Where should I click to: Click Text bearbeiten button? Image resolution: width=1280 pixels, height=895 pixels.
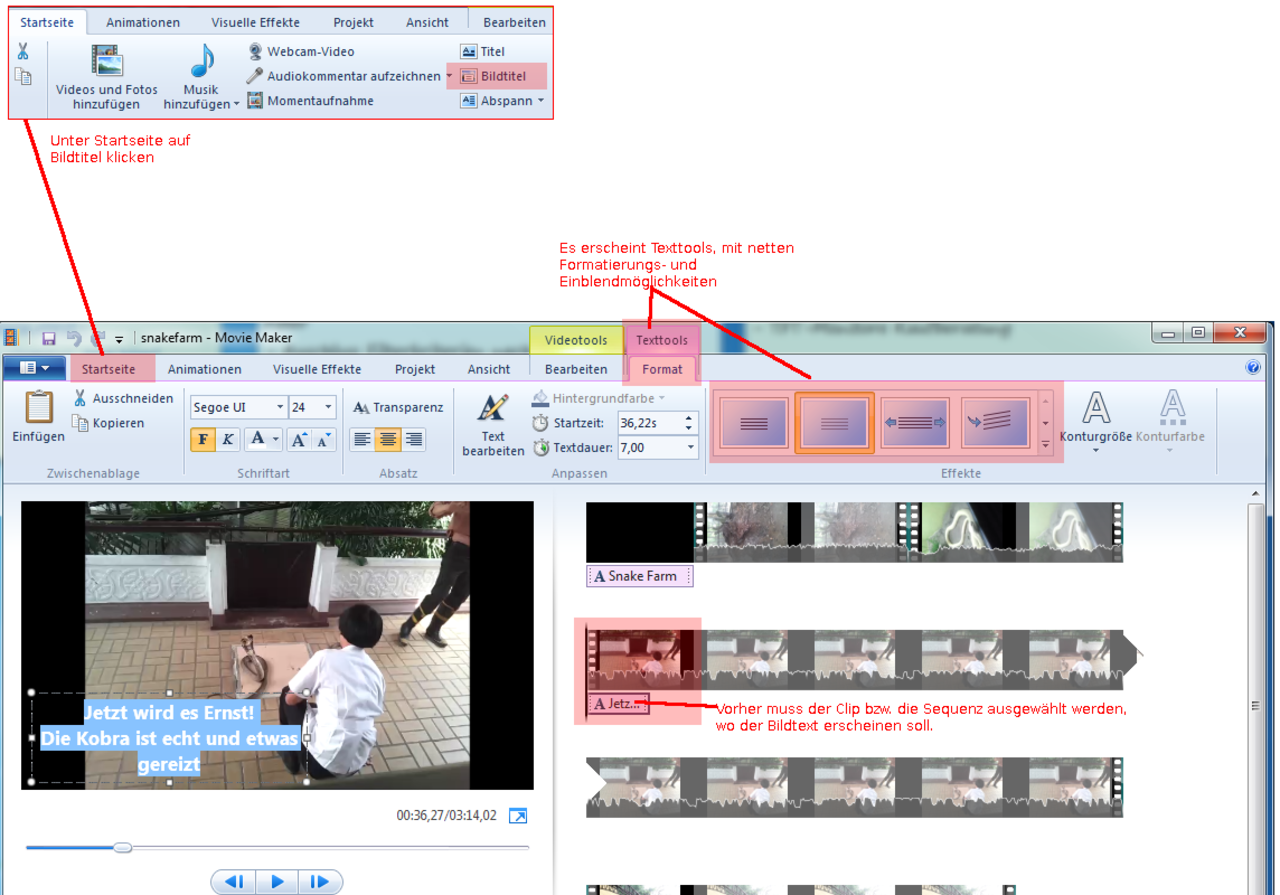[x=493, y=424]
